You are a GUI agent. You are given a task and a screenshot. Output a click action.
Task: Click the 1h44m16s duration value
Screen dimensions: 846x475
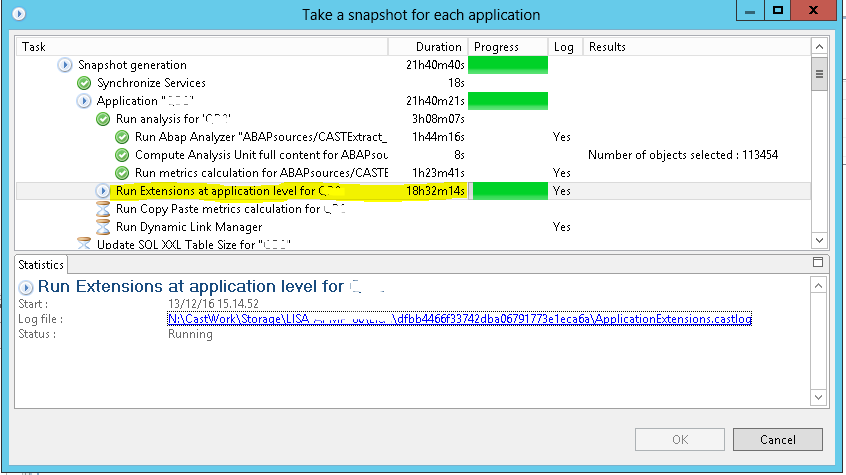[438, 137]
